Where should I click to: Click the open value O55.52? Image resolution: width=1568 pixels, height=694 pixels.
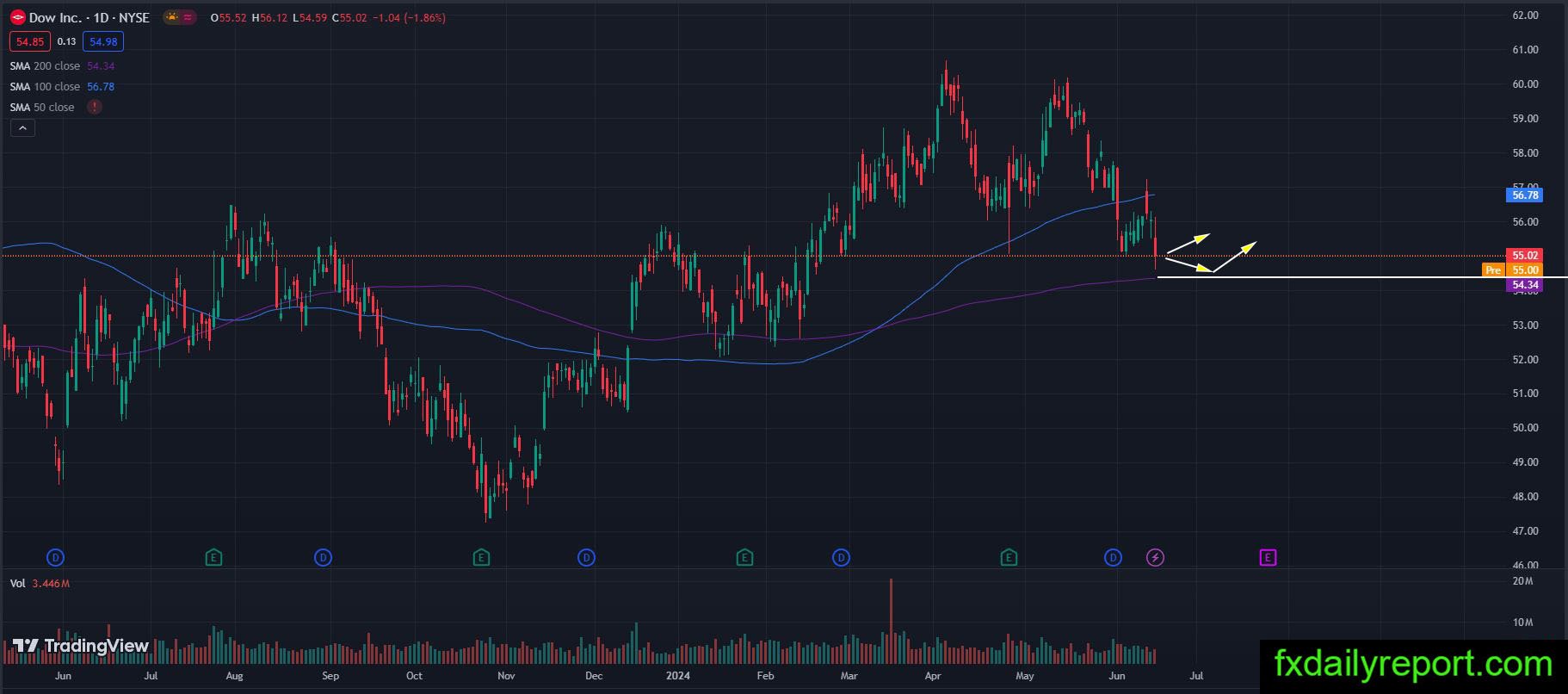229,17
